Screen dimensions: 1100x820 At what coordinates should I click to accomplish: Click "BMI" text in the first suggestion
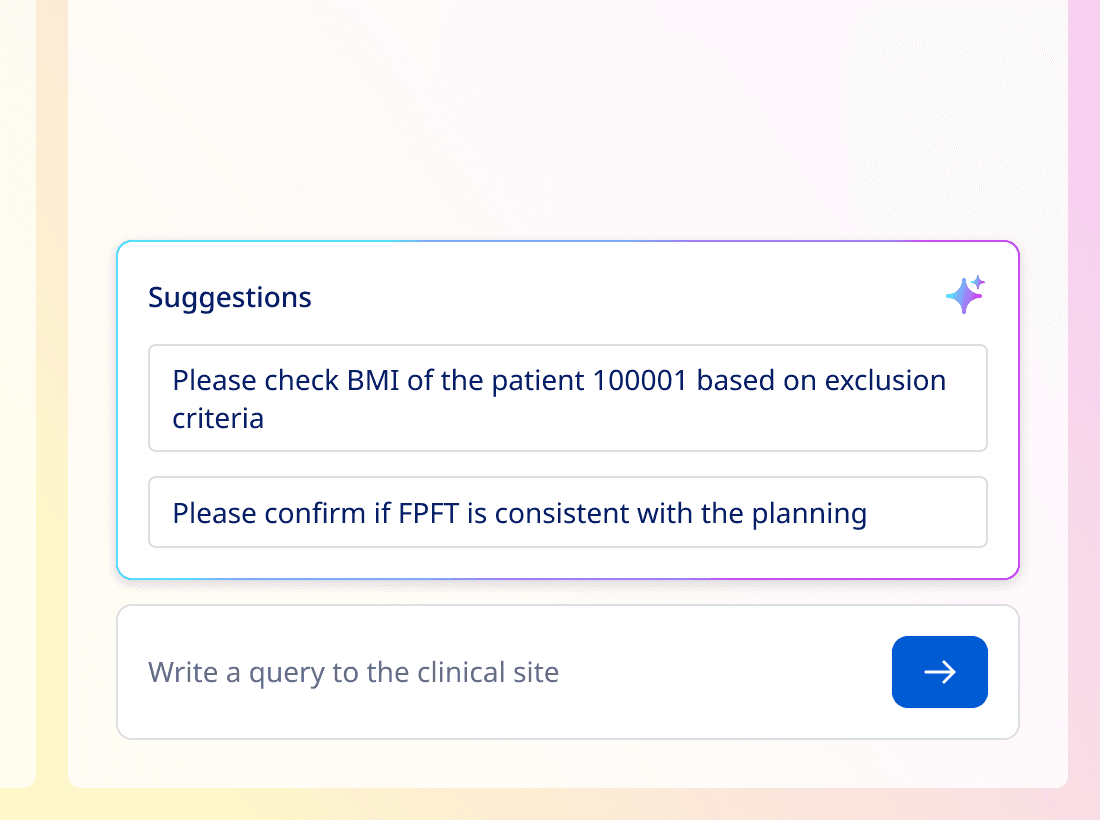pyautogui.click(x=372, y=381)
